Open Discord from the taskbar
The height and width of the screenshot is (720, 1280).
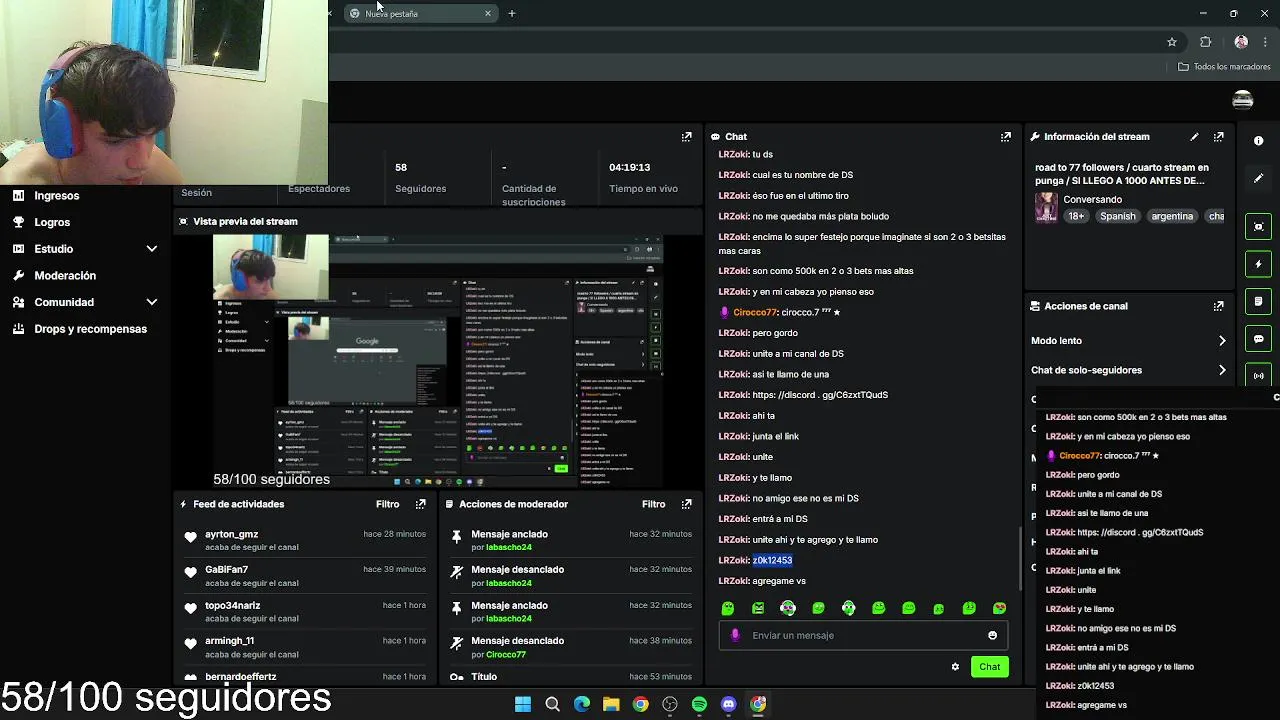click(728, 704)
